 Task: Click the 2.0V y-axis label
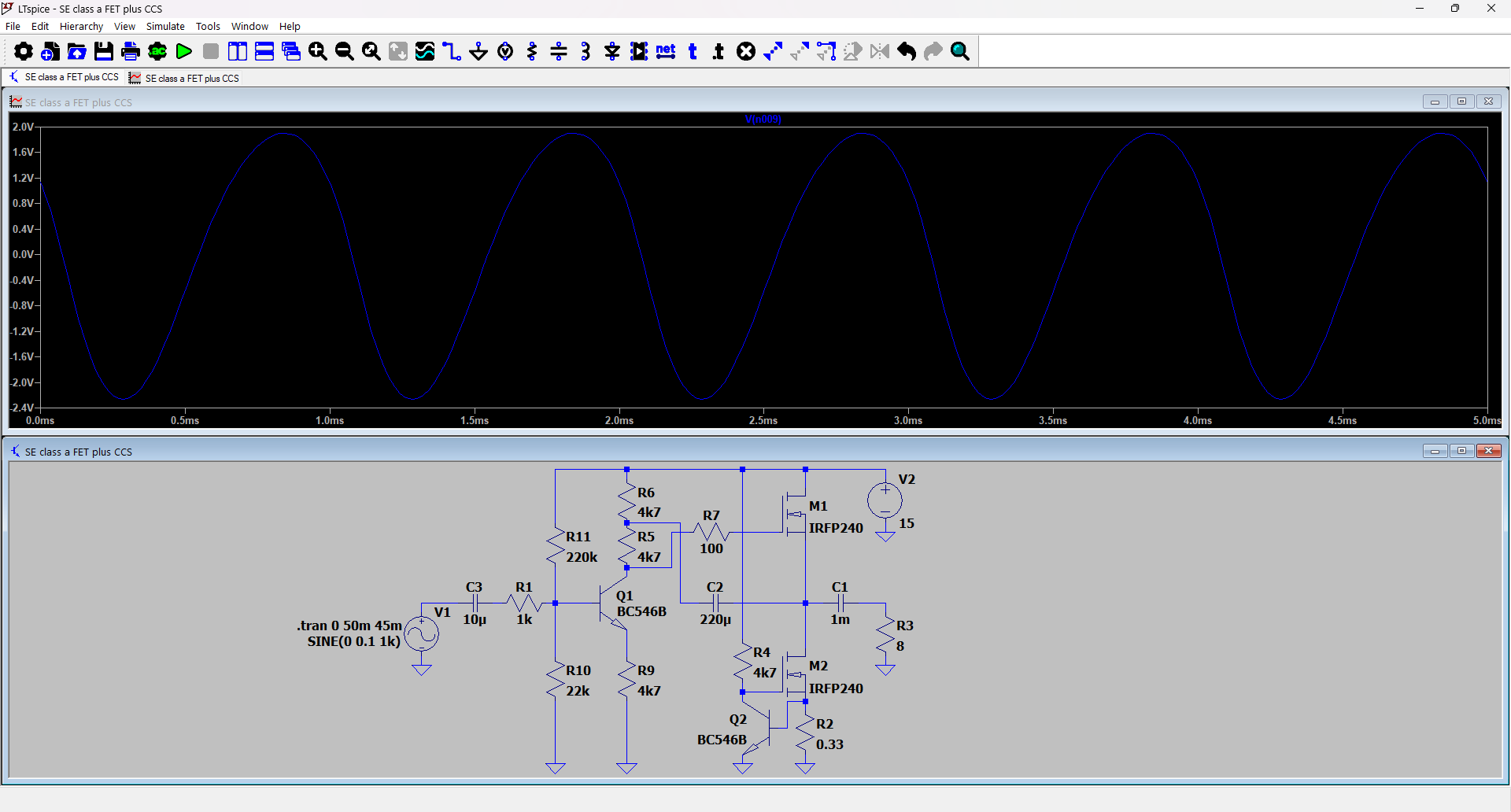(23, 127)
